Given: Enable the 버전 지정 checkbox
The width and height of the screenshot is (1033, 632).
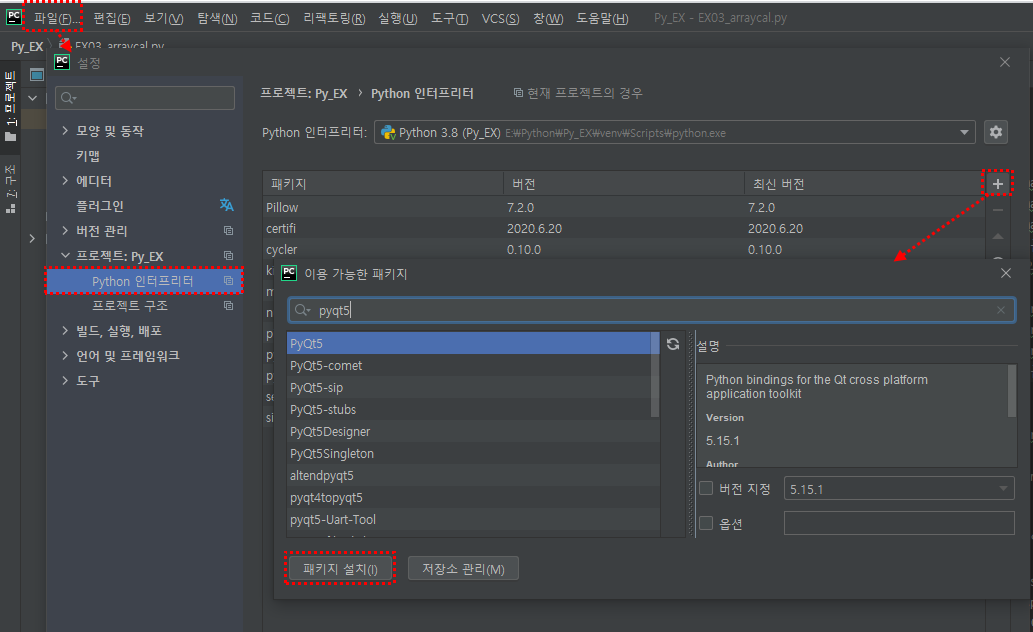Looking at the screenshot, I should coord(706,488).
